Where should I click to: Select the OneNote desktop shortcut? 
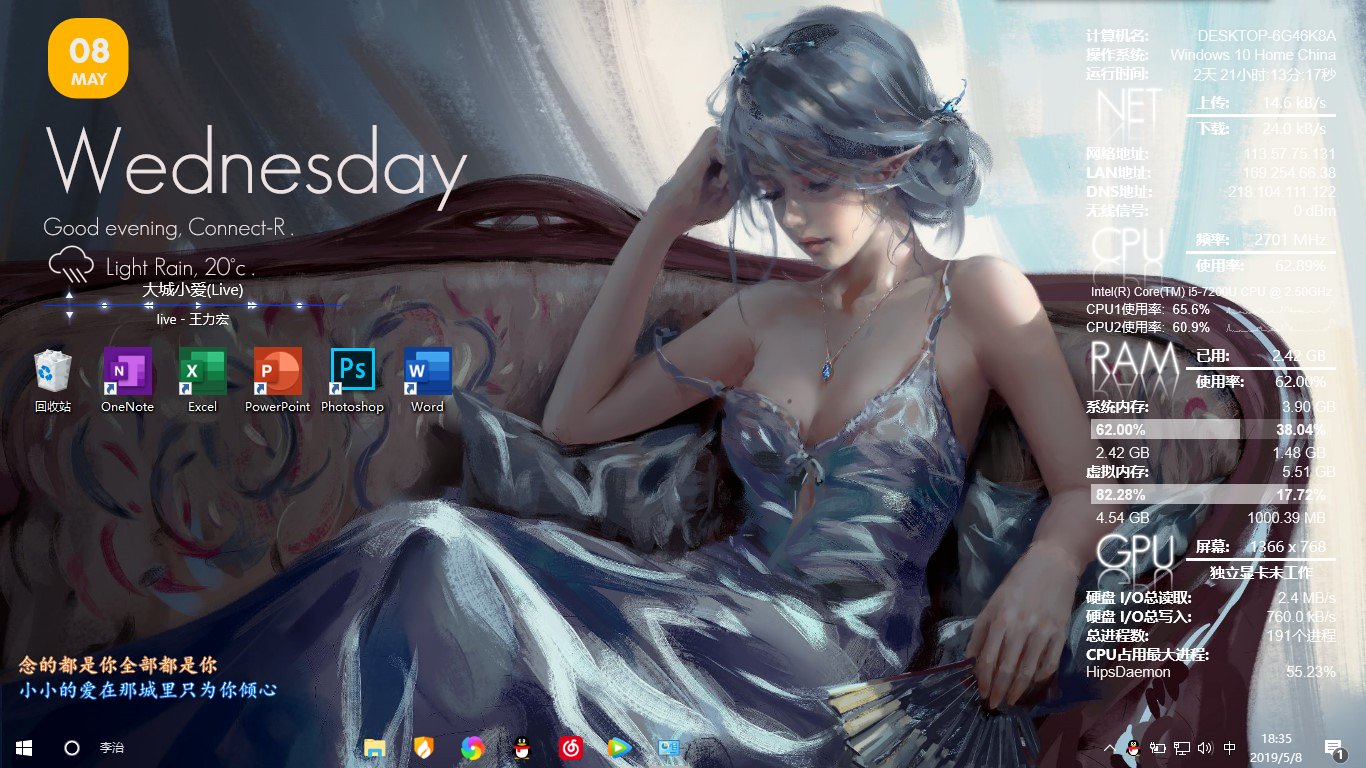click(127, 380)
